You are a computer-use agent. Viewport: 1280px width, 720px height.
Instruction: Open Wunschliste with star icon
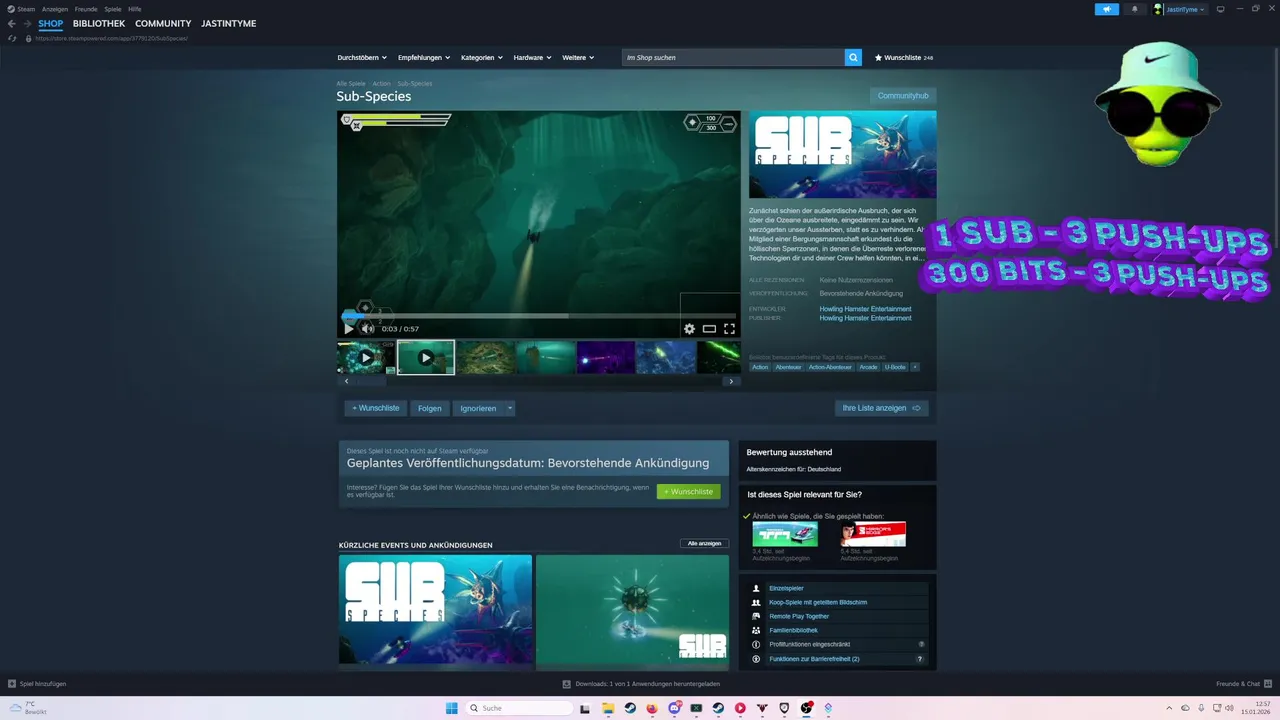coord(904,58)
